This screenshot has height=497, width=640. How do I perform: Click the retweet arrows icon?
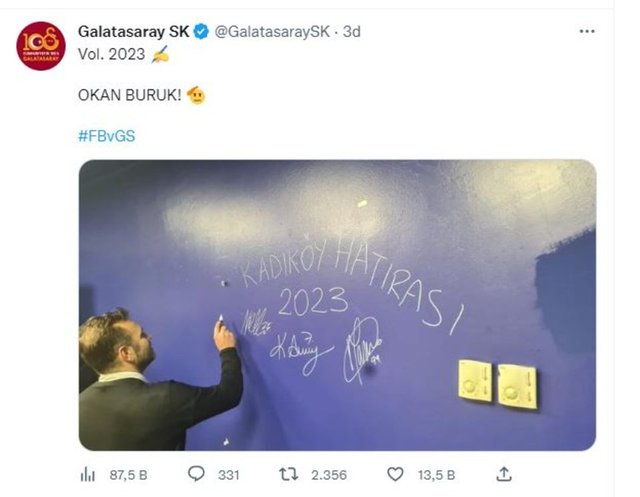(x=289, y=474)
